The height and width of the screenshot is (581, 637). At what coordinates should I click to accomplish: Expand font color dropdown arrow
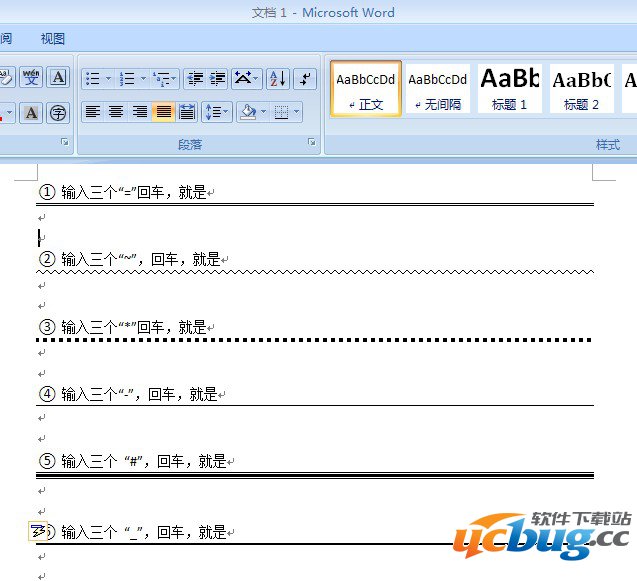[10, 113]
